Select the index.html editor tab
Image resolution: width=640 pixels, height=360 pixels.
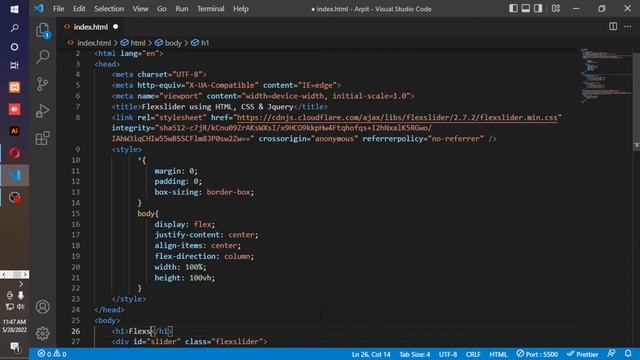pos(91,27)
